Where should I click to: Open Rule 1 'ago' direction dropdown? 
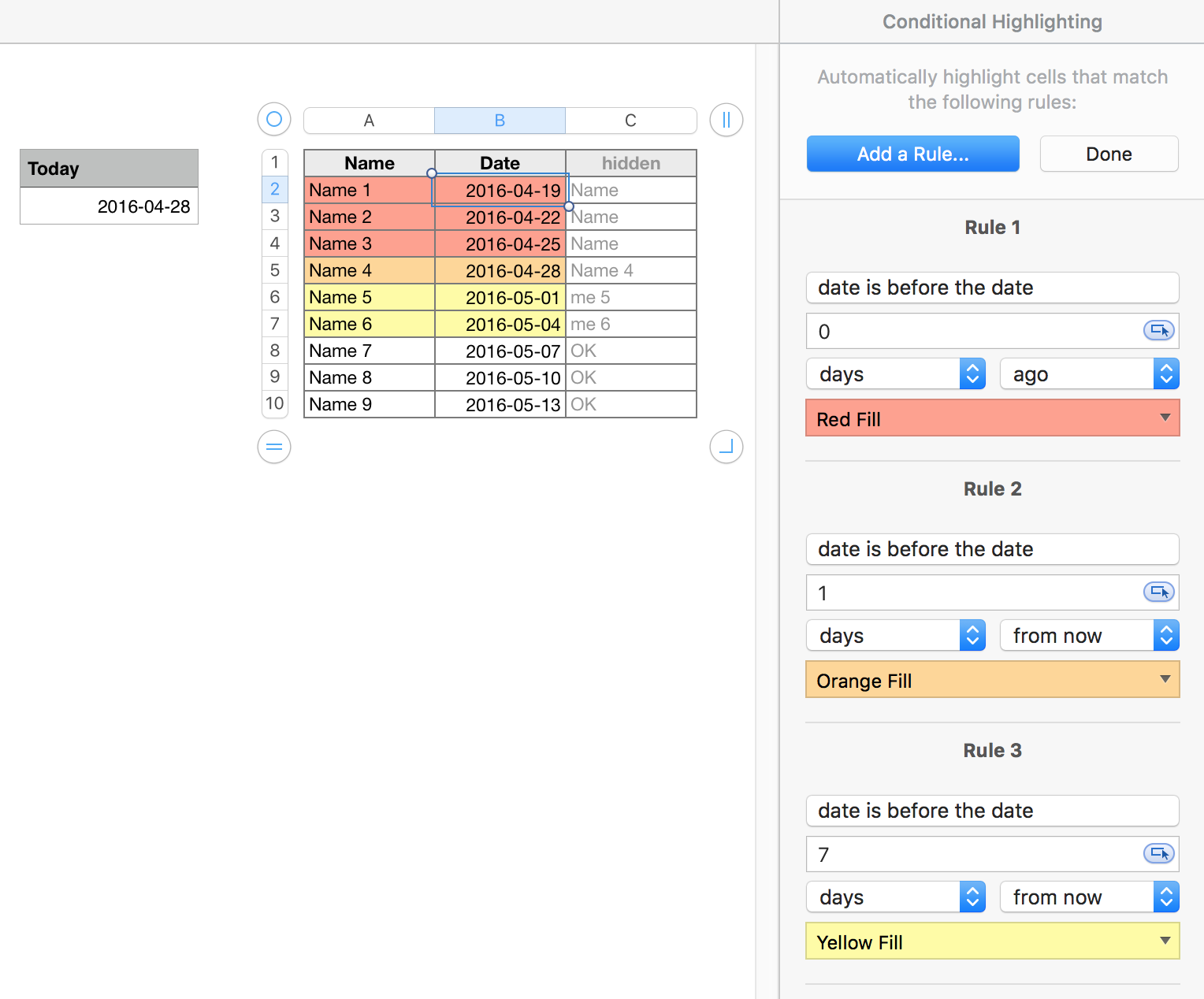tap(1090, 373)
